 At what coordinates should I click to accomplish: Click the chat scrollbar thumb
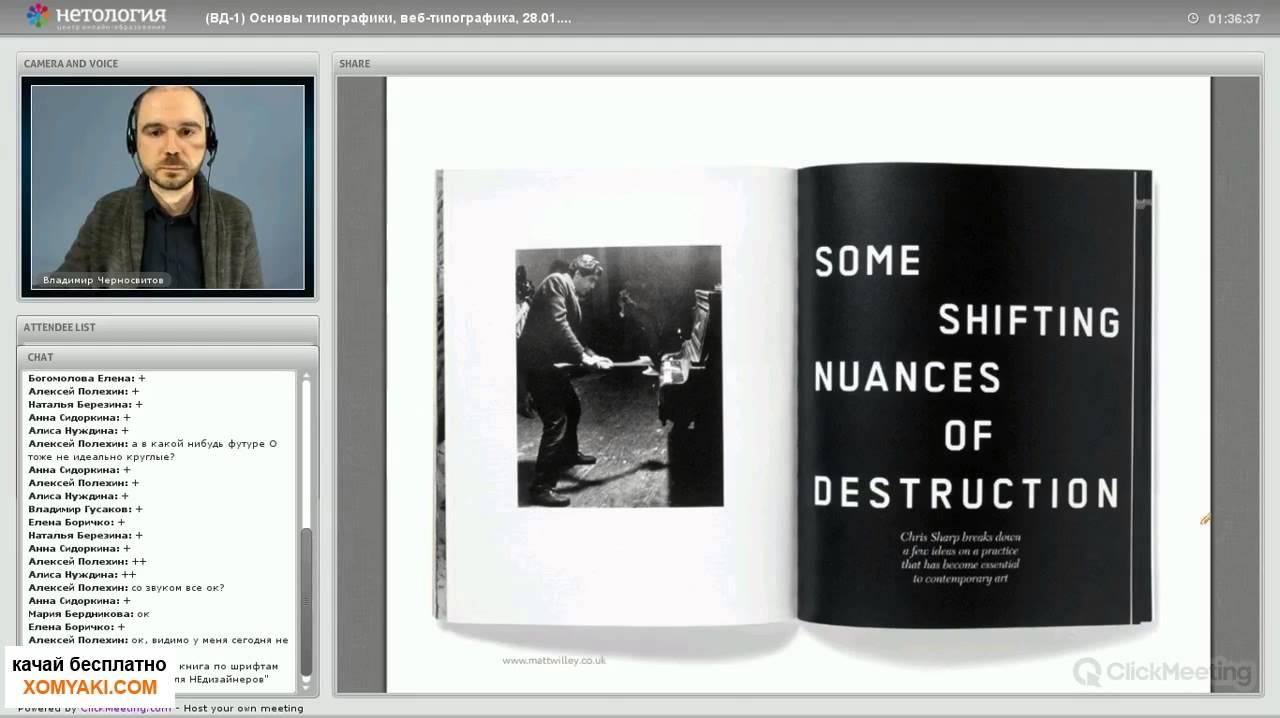[x=306, y=600]
